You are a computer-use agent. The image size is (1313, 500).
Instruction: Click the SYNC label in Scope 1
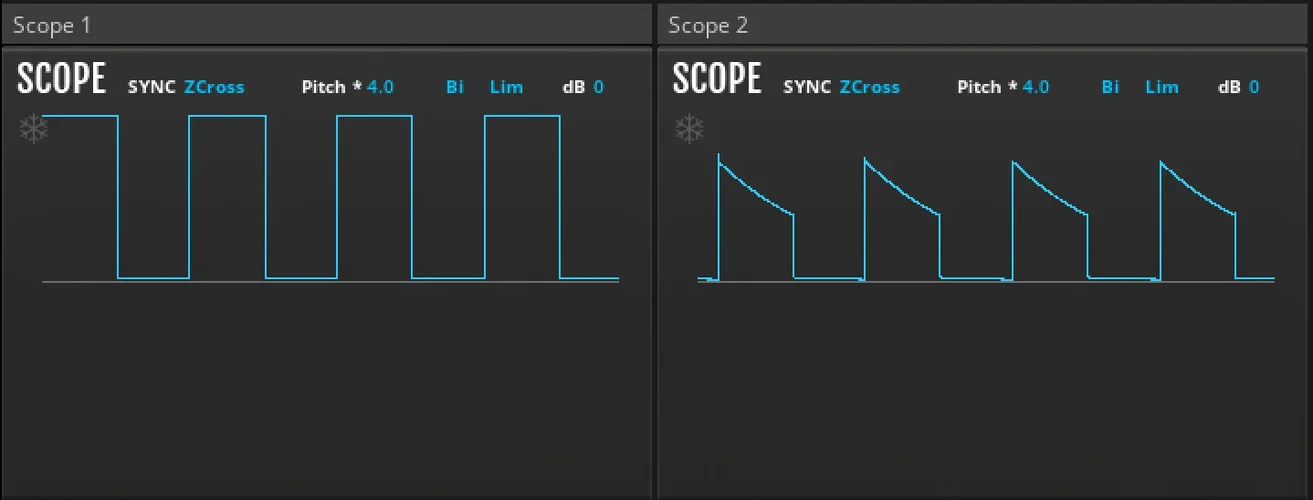pyautogui.click(x=153, y=87)
